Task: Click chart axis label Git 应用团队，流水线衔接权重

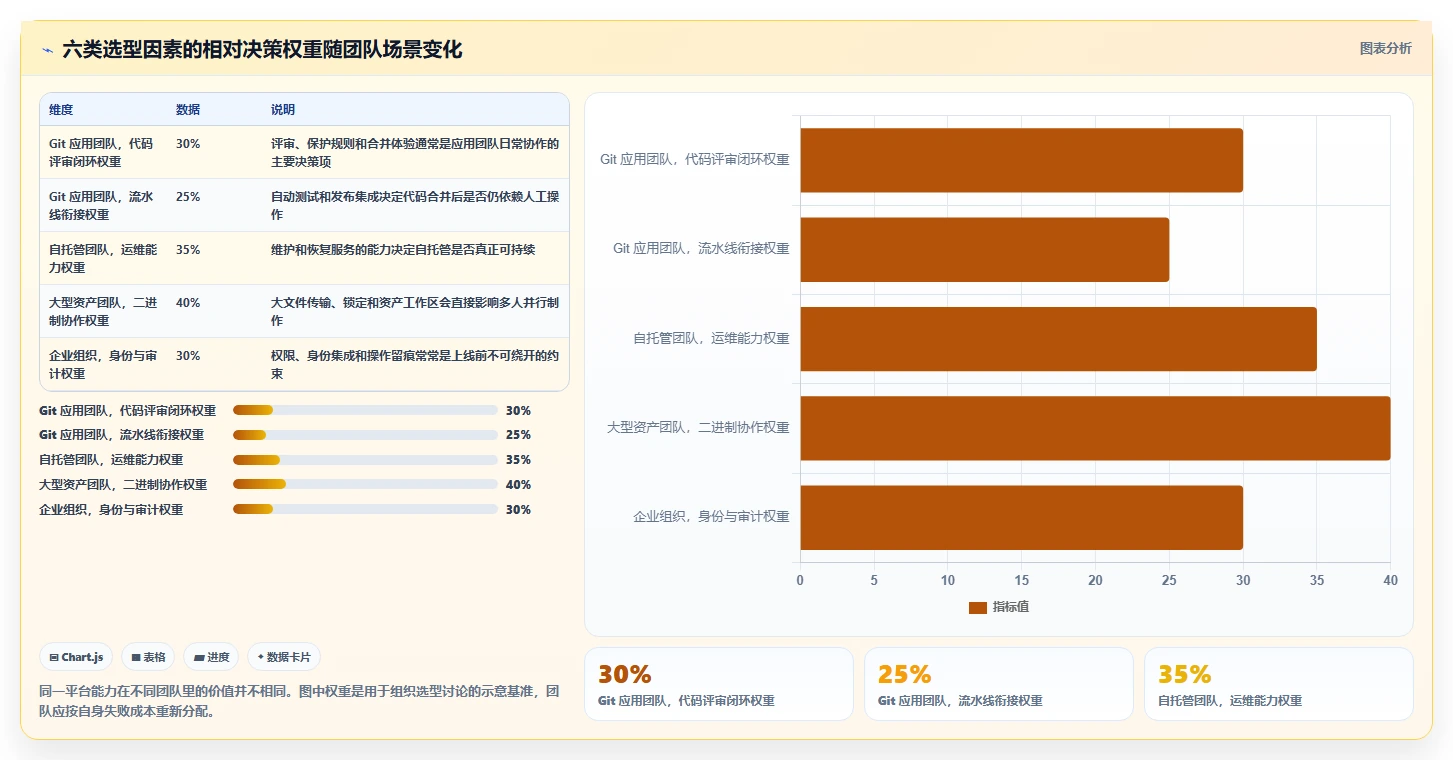Action: tap(701, 248)
